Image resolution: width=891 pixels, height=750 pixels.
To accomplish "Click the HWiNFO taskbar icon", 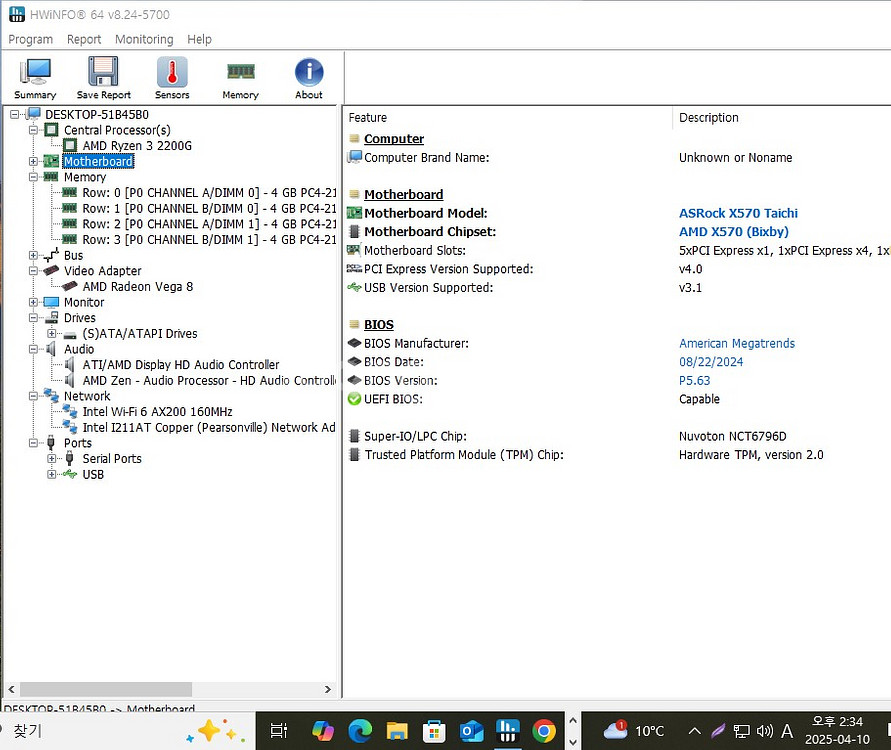I will pyautogui.click(x=507, y=731).
